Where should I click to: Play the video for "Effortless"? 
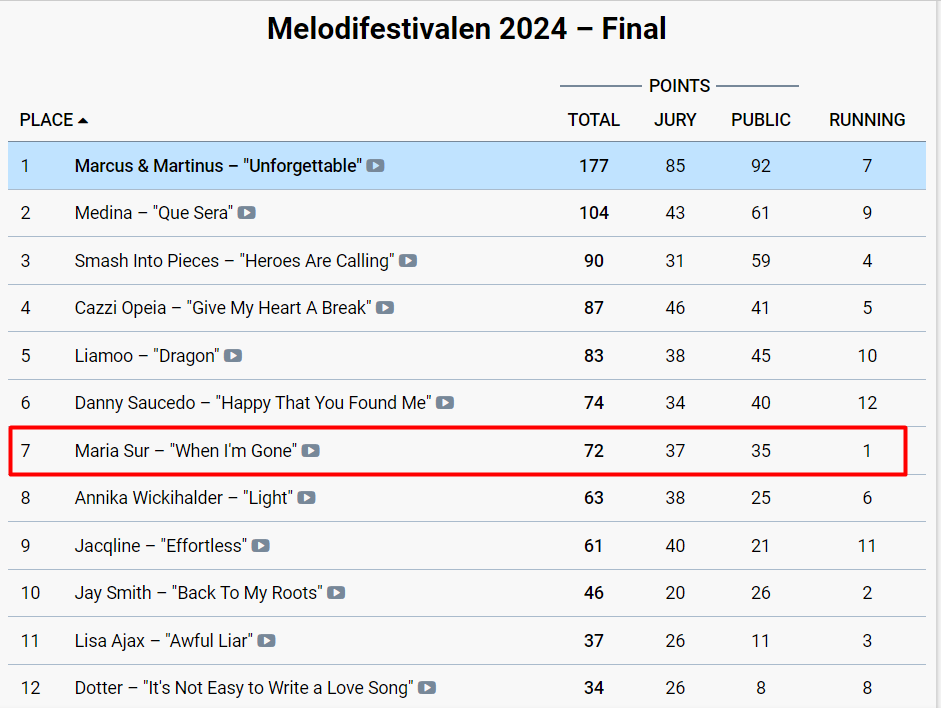click(x=261, y=546)
